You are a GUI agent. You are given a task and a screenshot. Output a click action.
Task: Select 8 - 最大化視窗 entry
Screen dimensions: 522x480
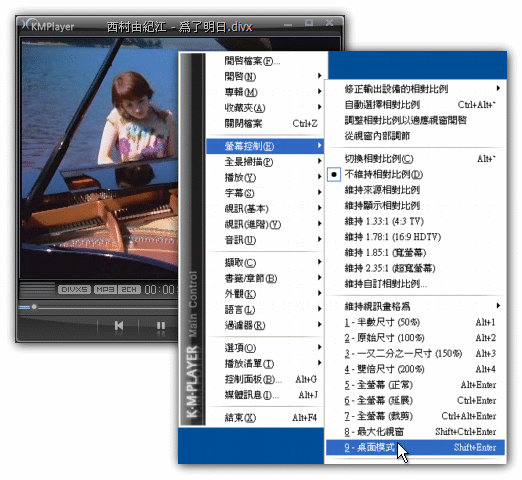coord(415,432)
